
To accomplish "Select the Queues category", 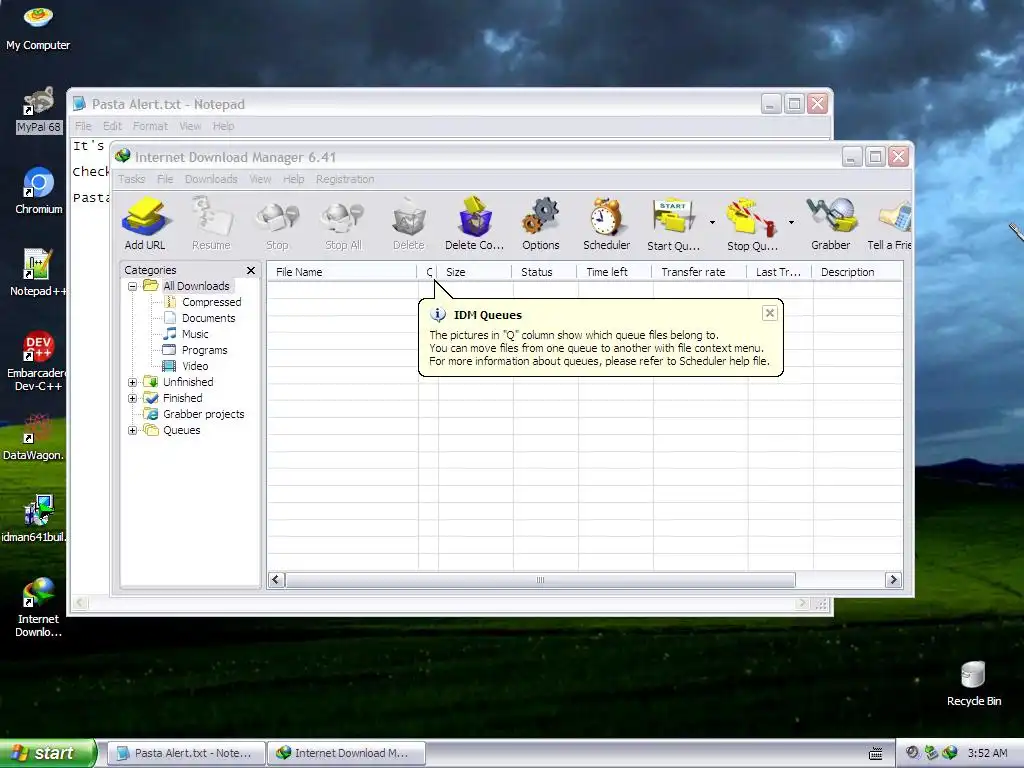I will pos(182,430).
